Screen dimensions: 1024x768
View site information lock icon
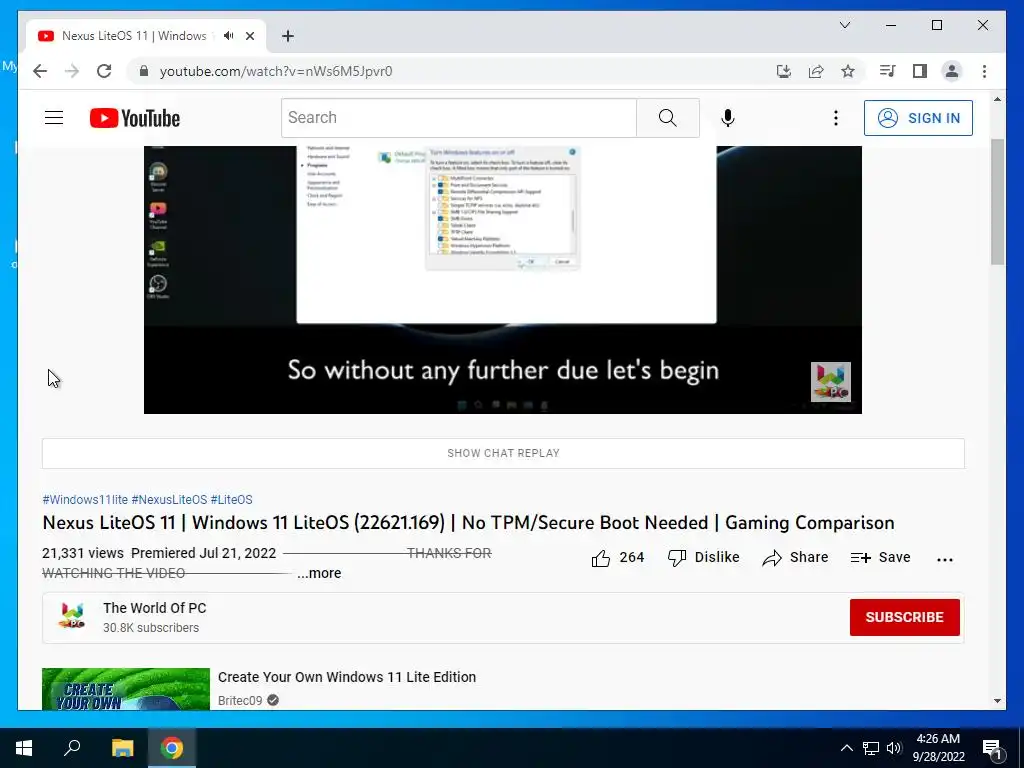(x=144, y=71)
